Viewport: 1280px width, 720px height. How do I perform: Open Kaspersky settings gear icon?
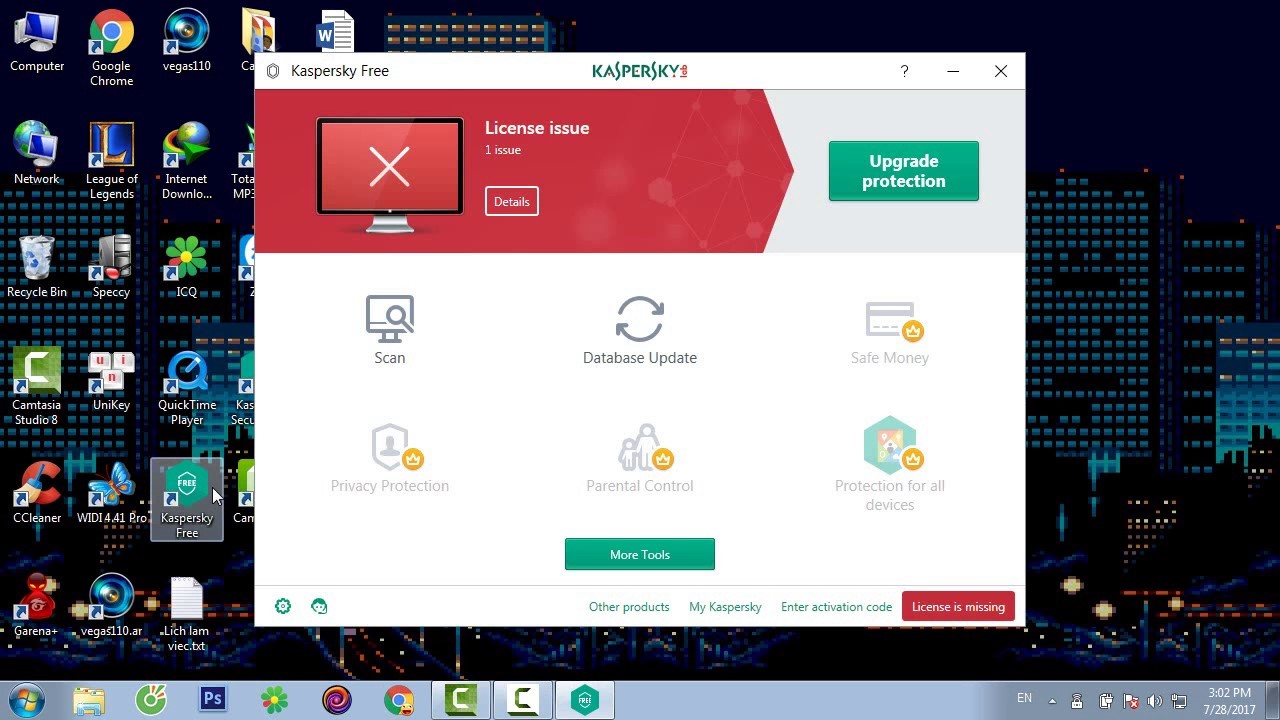click(x=283, y=606)
